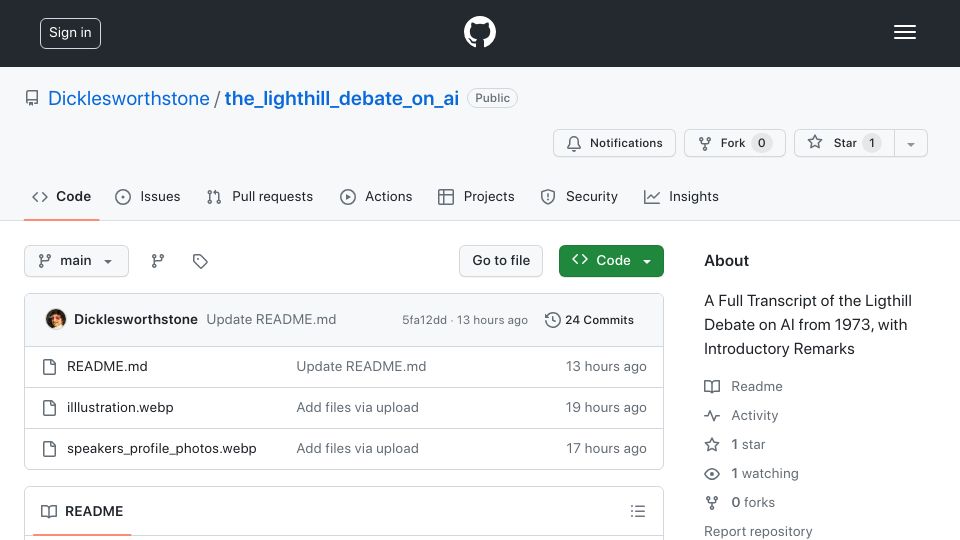Image resolution: width=960 pixels, height=540 pixels.
Task: View the 24 Commits history
Action: pyautogui.click(x=590, y=320)
